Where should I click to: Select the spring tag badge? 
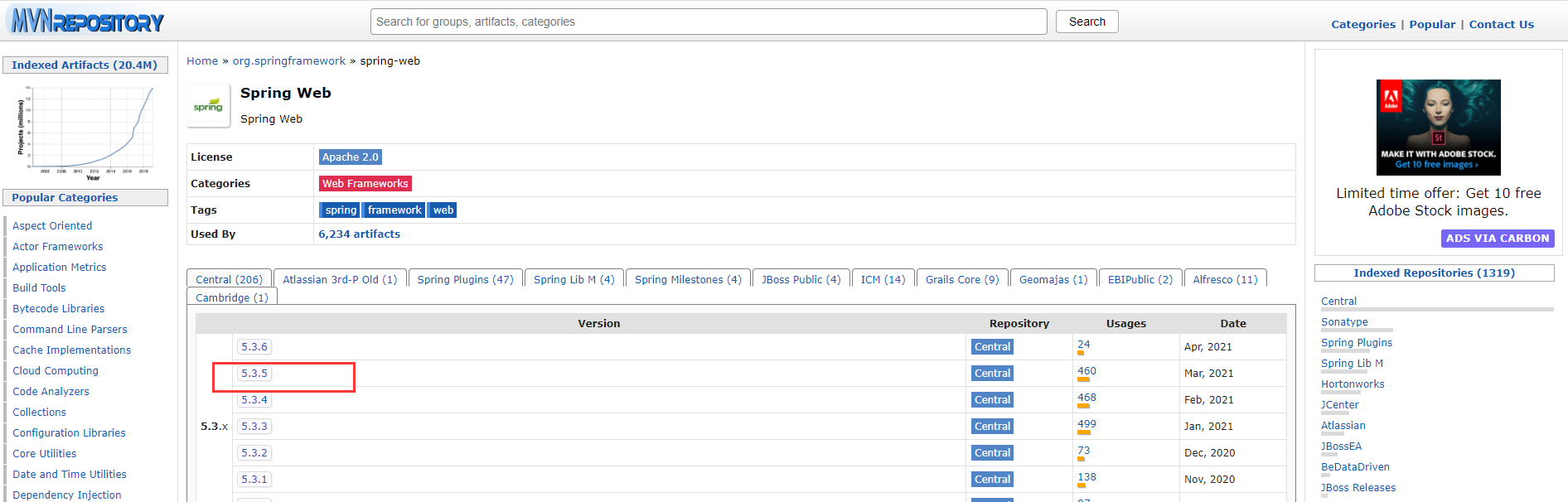click(x=340, y=210)
